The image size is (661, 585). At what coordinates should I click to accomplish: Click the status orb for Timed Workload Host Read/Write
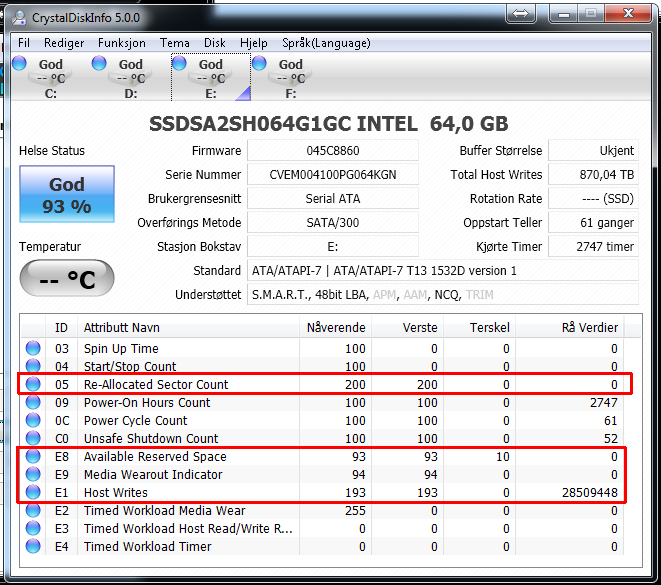click(33, 529)
